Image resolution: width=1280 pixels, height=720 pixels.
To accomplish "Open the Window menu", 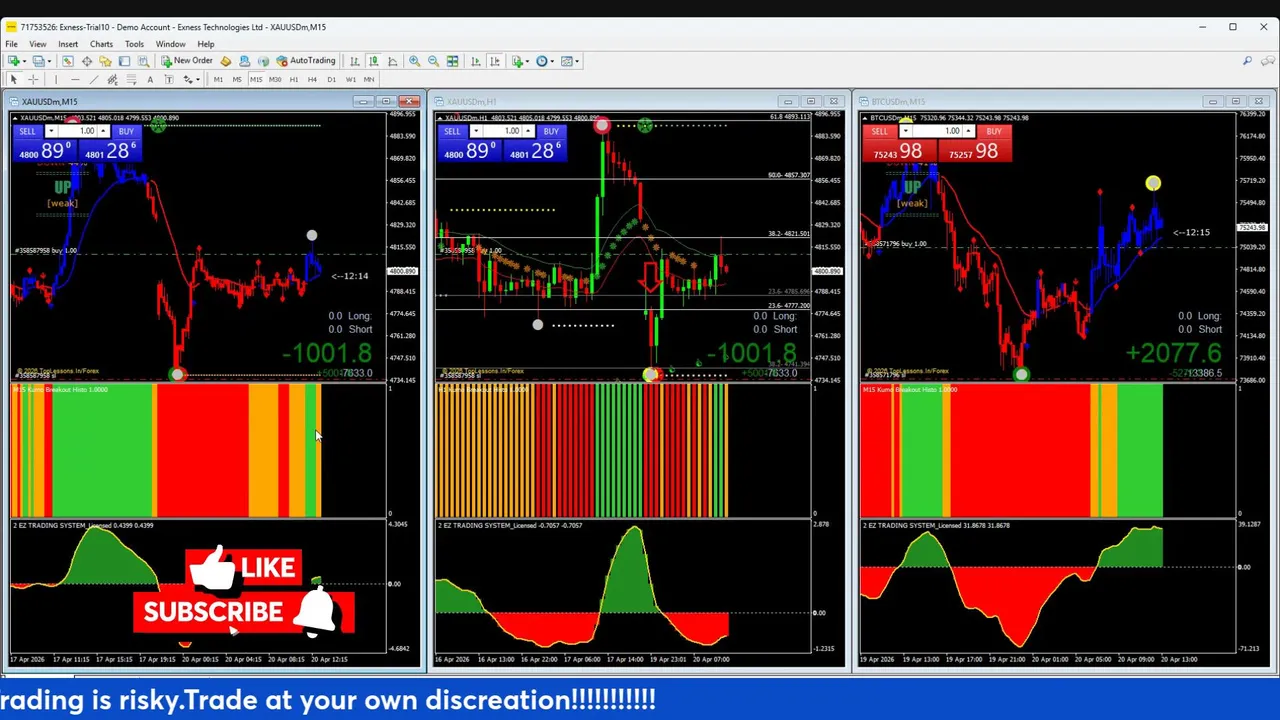I will click(170, 44).
